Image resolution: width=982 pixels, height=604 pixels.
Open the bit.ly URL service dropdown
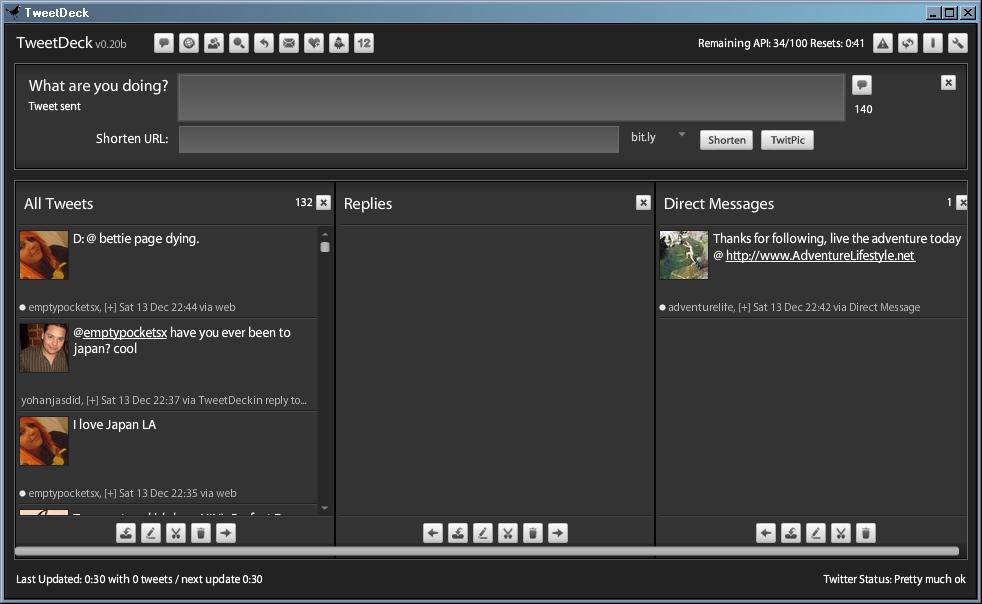(x=658, y=137)
